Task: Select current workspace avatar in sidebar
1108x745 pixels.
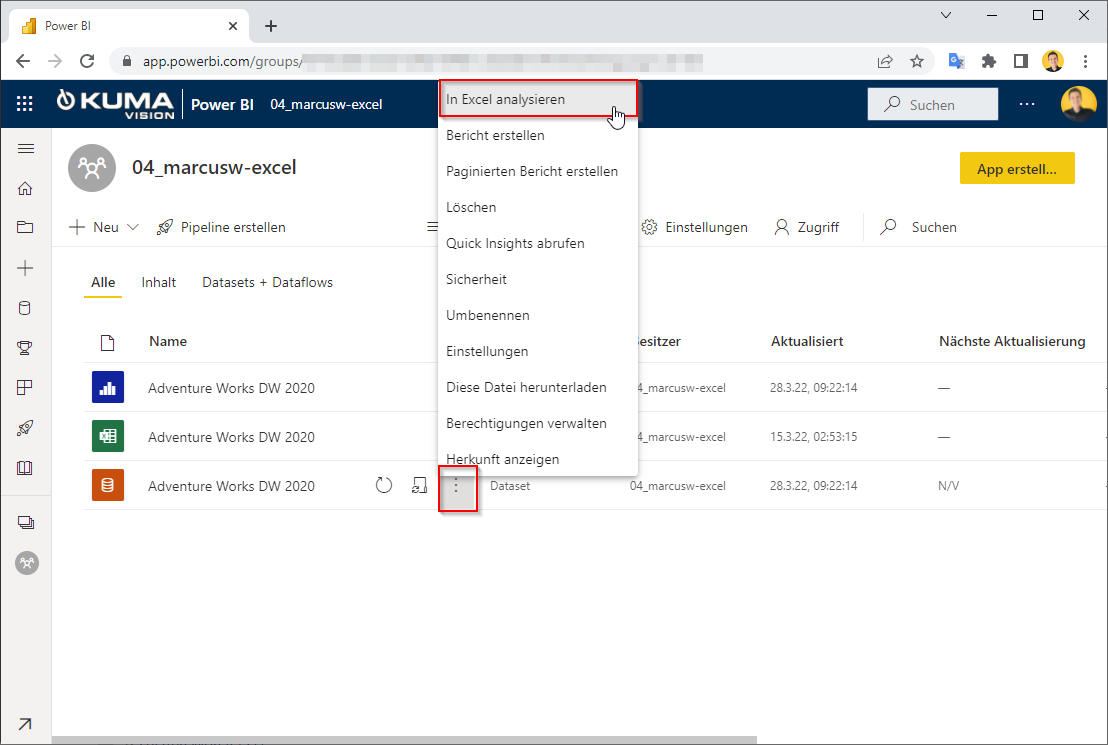Action: [27, 563]
